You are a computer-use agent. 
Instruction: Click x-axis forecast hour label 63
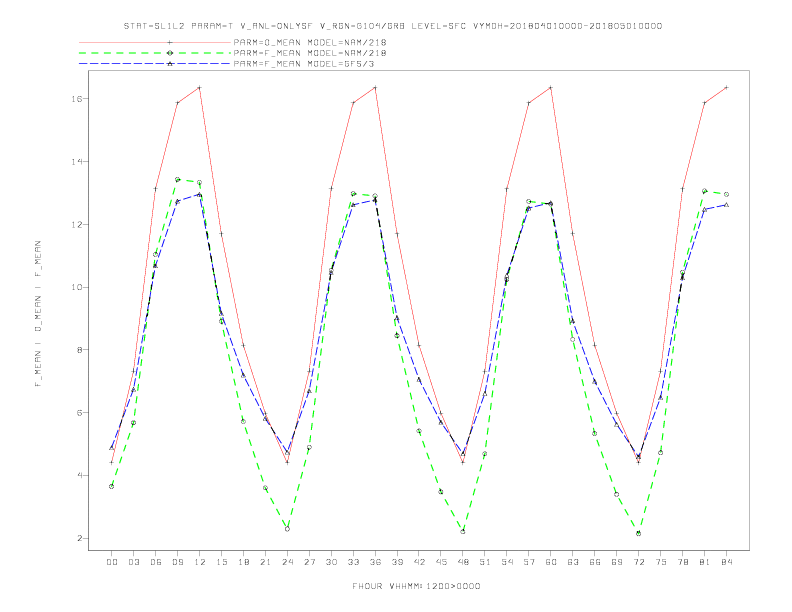(x=573, y=562)
